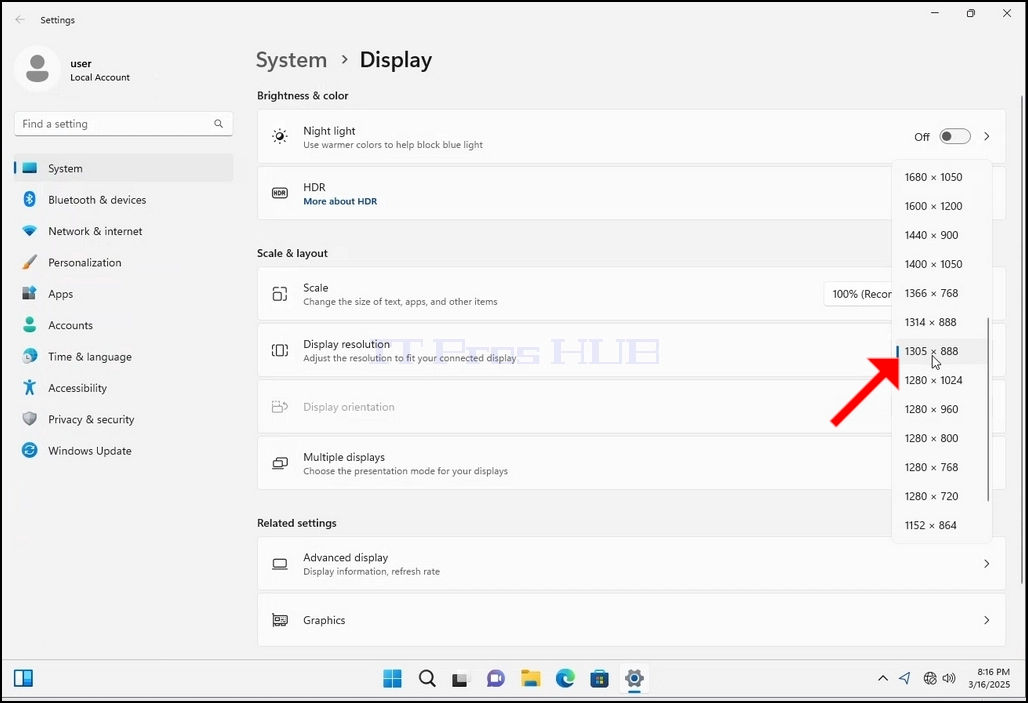Open Graphics settings
Screen dimensions: 1028x703
[x=631, y=620]
